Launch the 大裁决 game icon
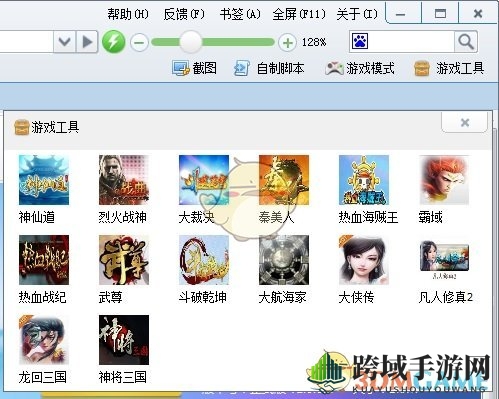Image resolution: width=499 pixels, height=399 pixels. pyautogui.click(x=204, y=180)
